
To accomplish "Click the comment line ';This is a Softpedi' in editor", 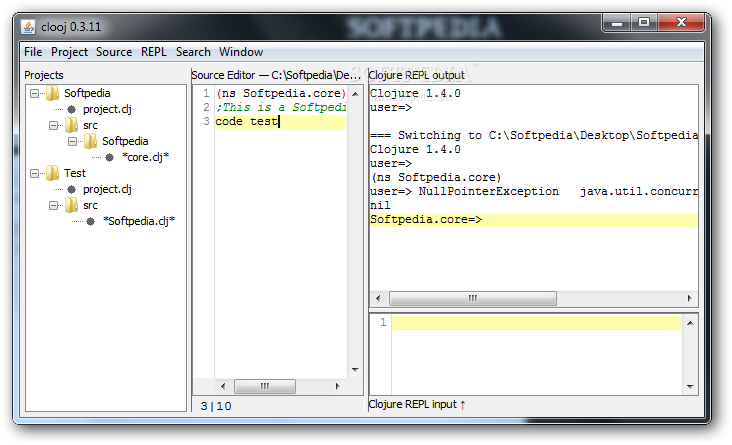I will [281, 107].
